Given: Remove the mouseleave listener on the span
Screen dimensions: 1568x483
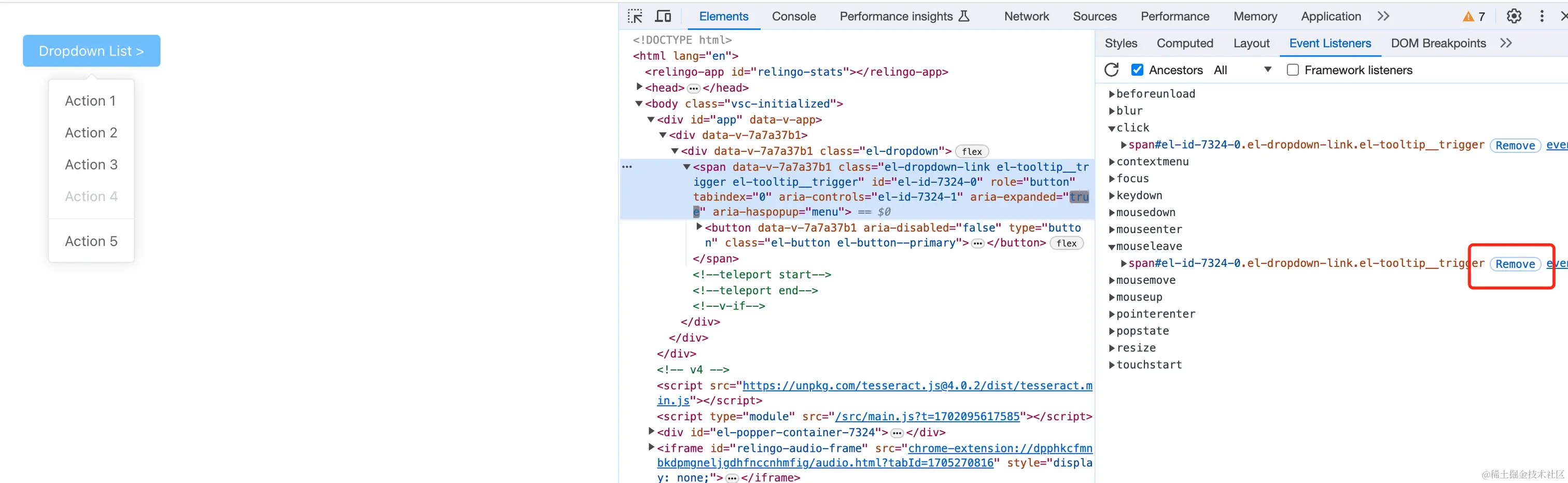Looking at the screenshot, I should [1515, 264].
